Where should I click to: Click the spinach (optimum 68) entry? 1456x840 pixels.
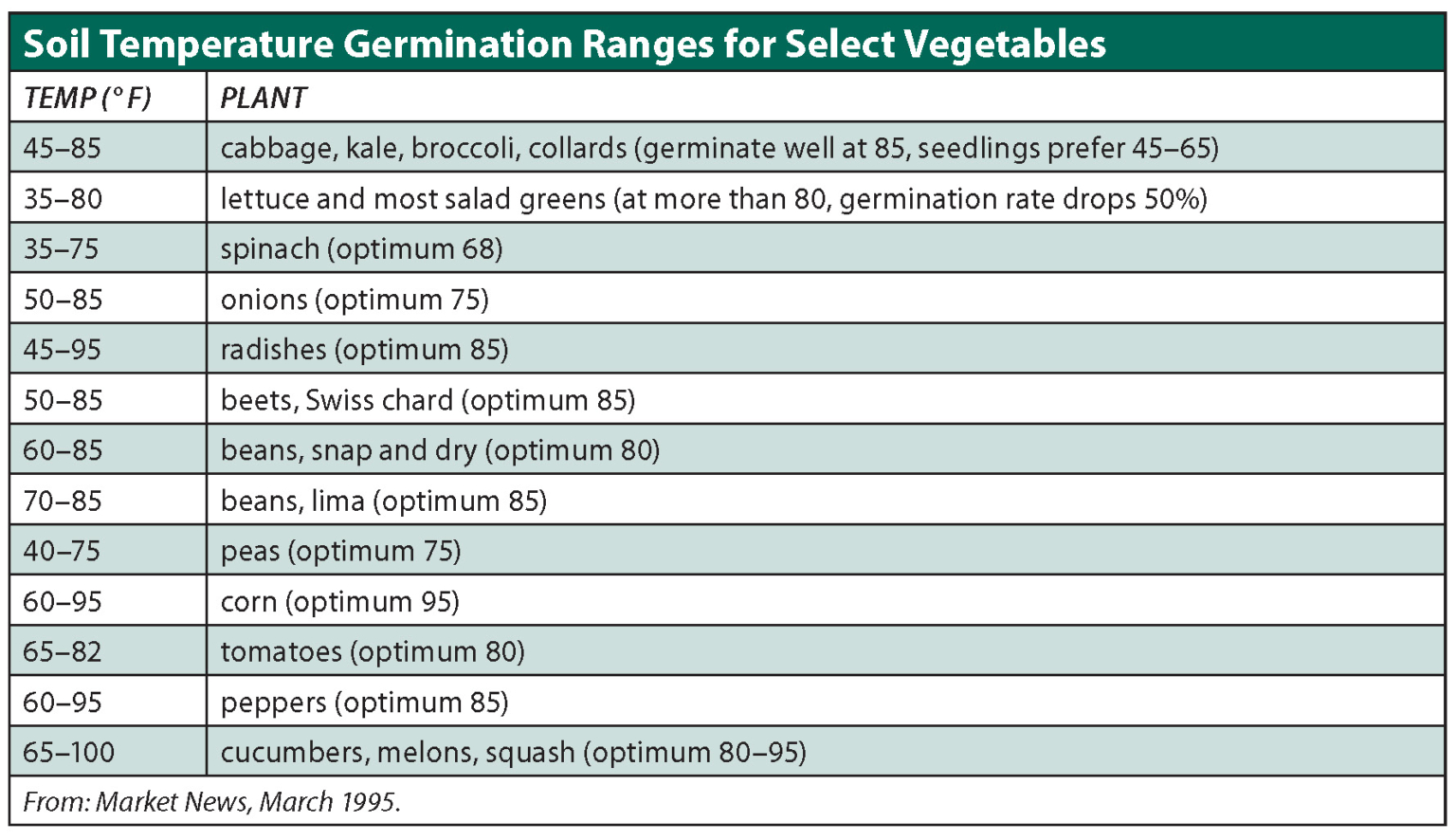361,249
